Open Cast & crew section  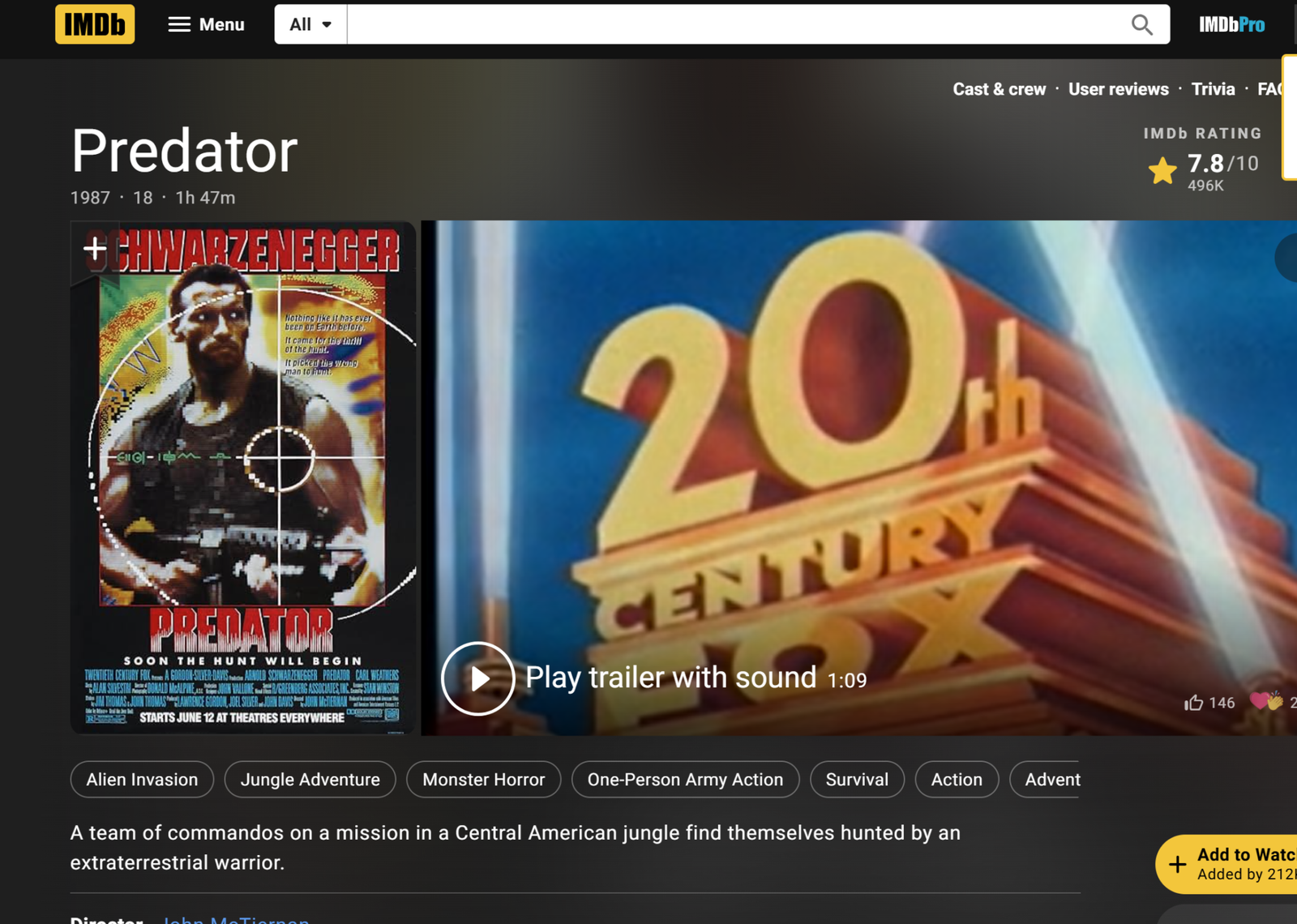tap(999, 89)
